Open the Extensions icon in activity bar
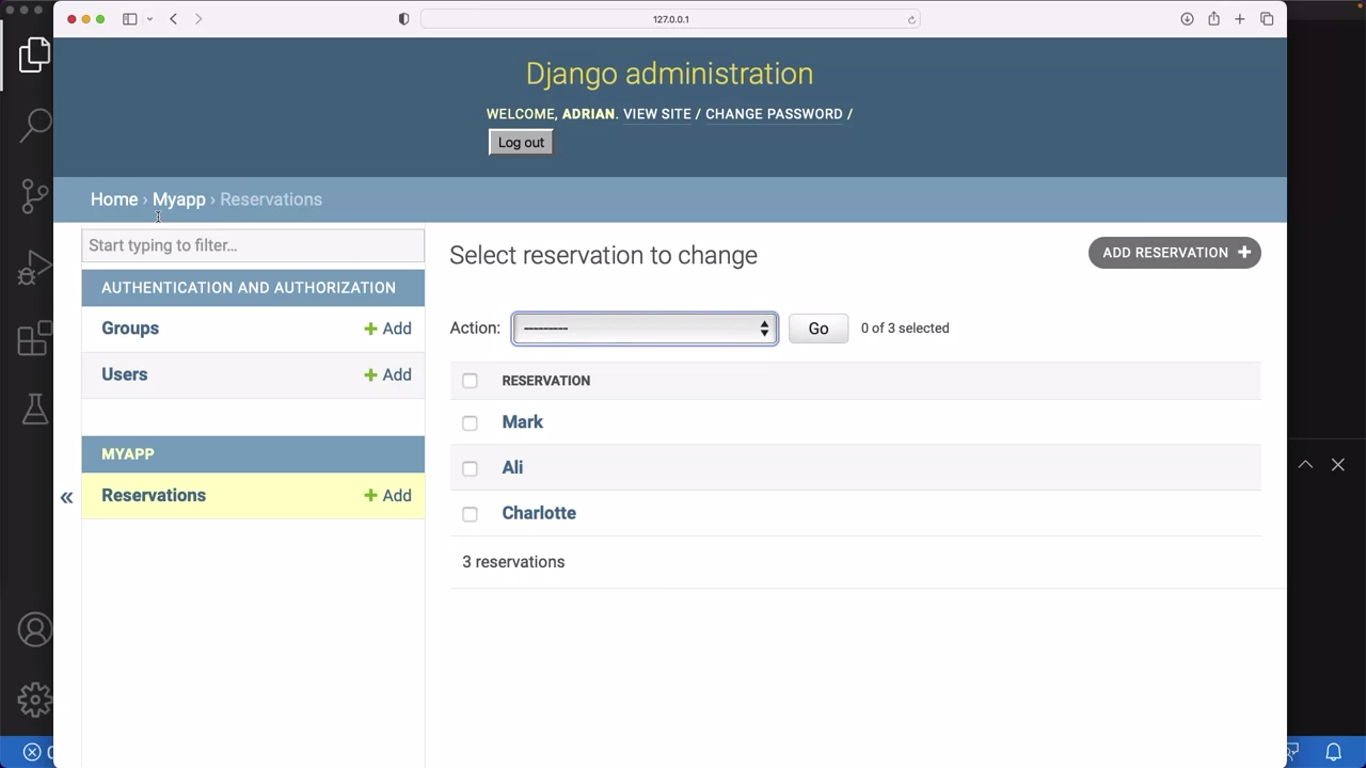This screenshot has width=1366, height=768. (x=34, y=339)
